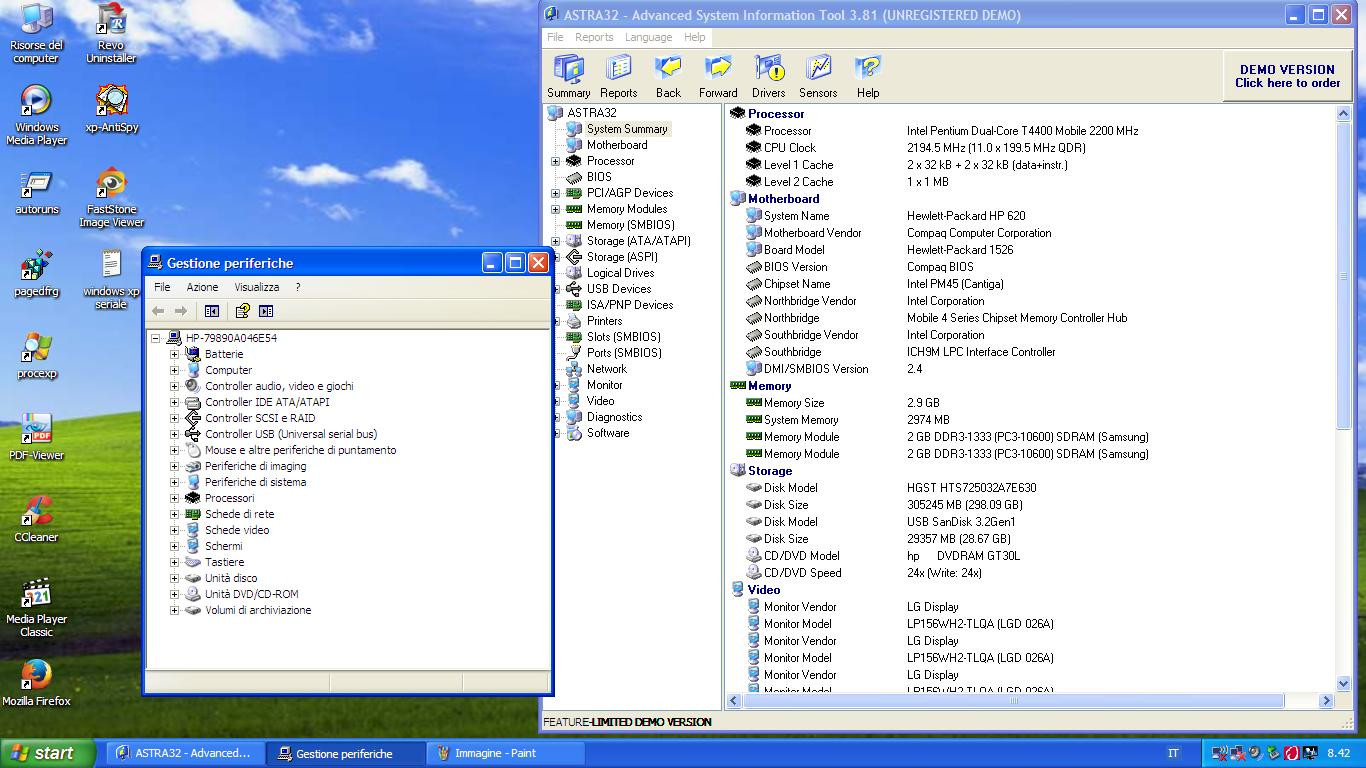The image size is (1366, 768).
Task: Open the Azione menu in Gestione periferiche
Action: [202, 287]
